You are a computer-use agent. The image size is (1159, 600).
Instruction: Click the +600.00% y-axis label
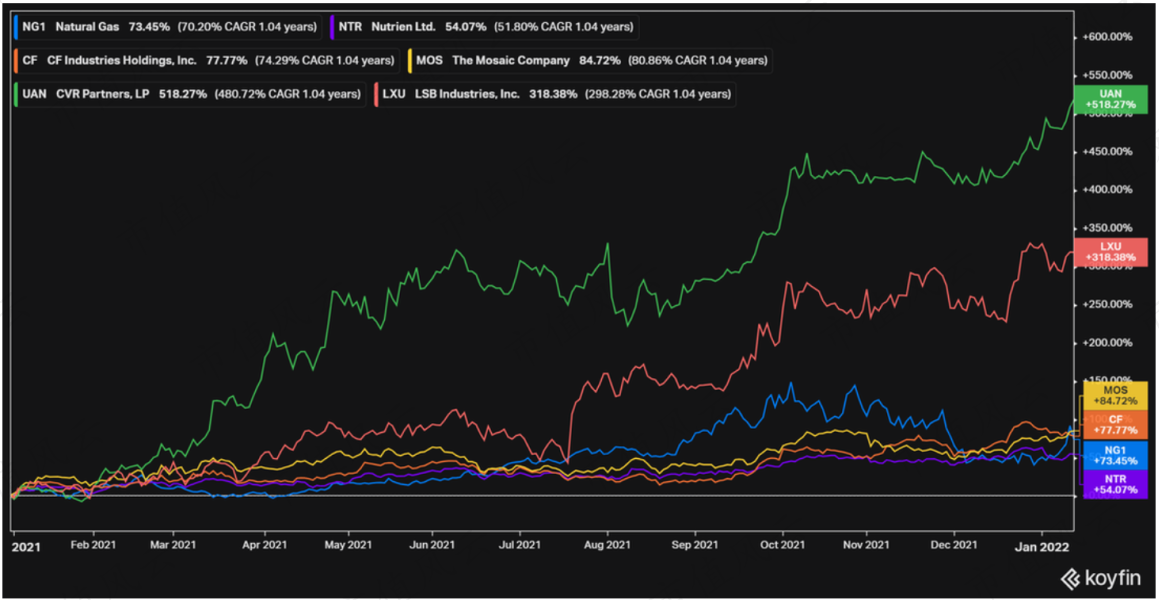point(1106,36)
